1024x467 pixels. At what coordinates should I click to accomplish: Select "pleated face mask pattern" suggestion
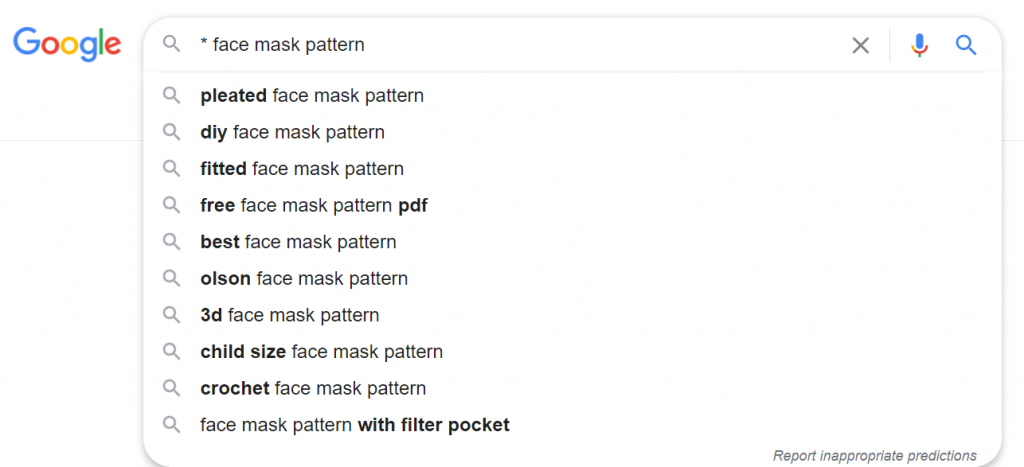coord(312,96)
